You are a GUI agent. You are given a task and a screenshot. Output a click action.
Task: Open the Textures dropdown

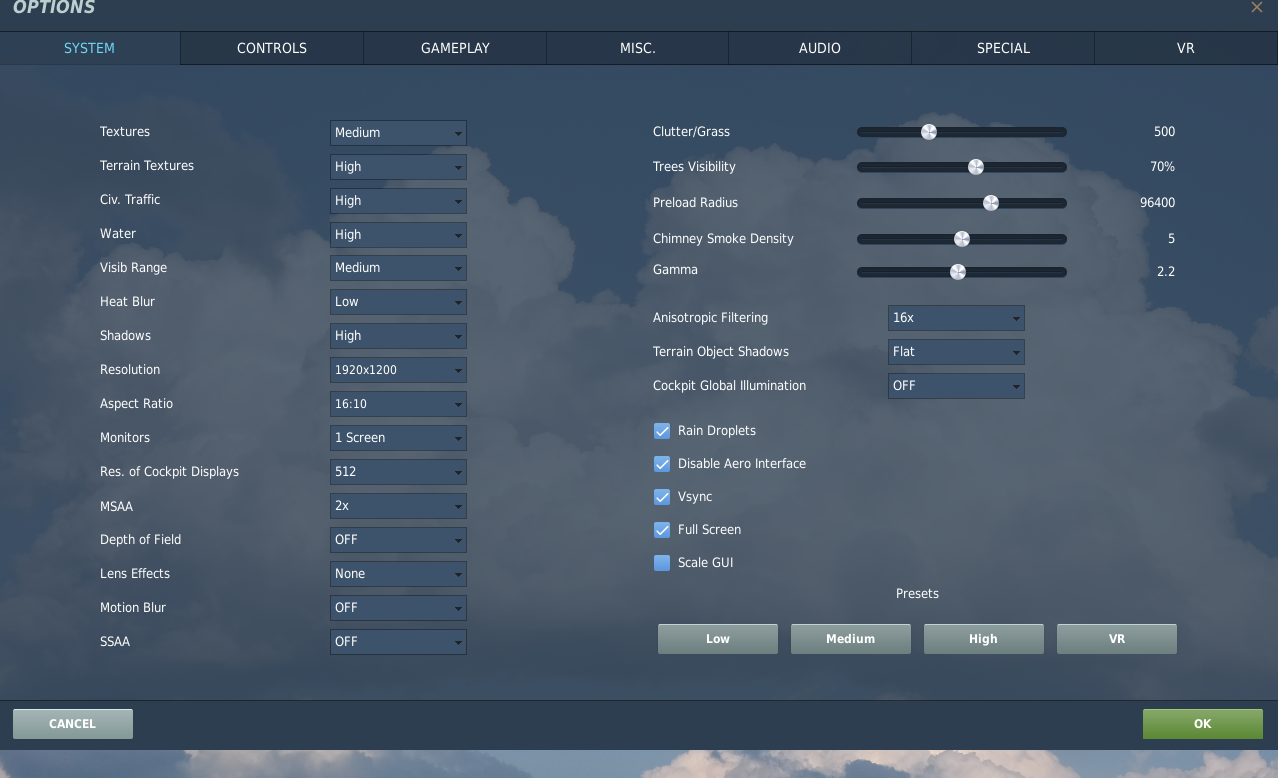tap(398, 133)
